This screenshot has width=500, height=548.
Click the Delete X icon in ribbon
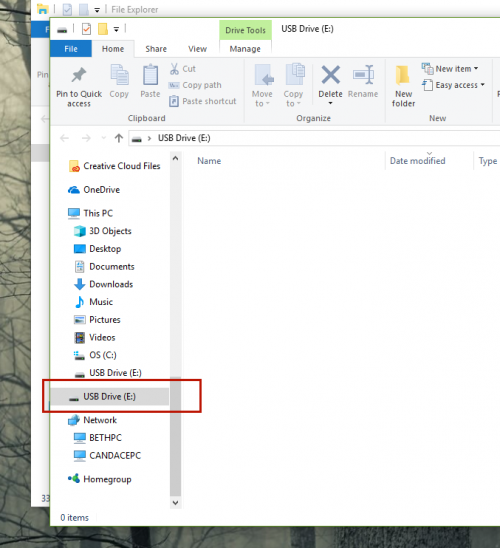tap(331, 75)
